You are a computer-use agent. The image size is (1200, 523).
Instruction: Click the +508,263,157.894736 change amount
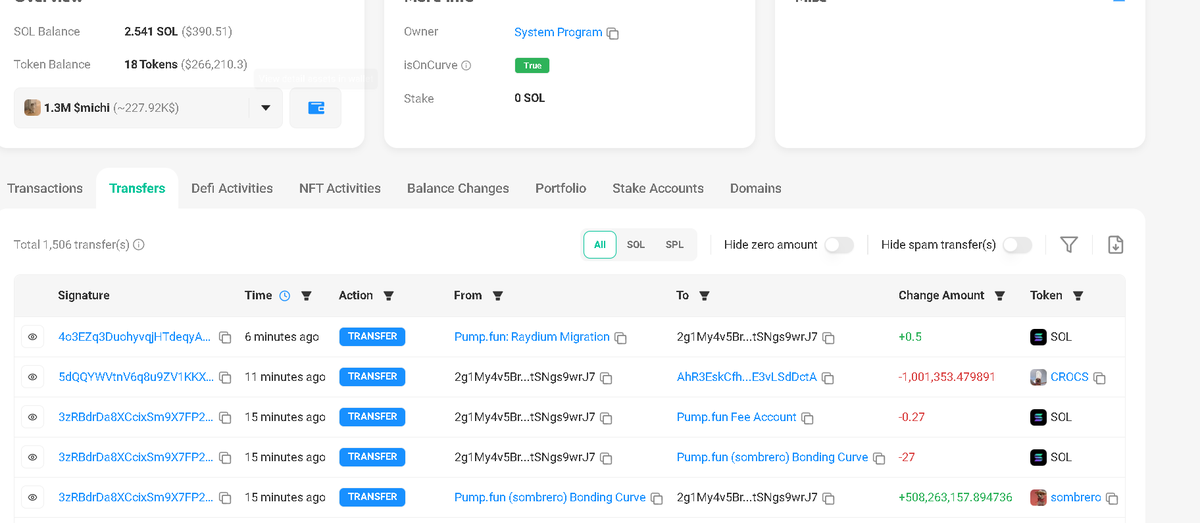(x=955, y=497)
